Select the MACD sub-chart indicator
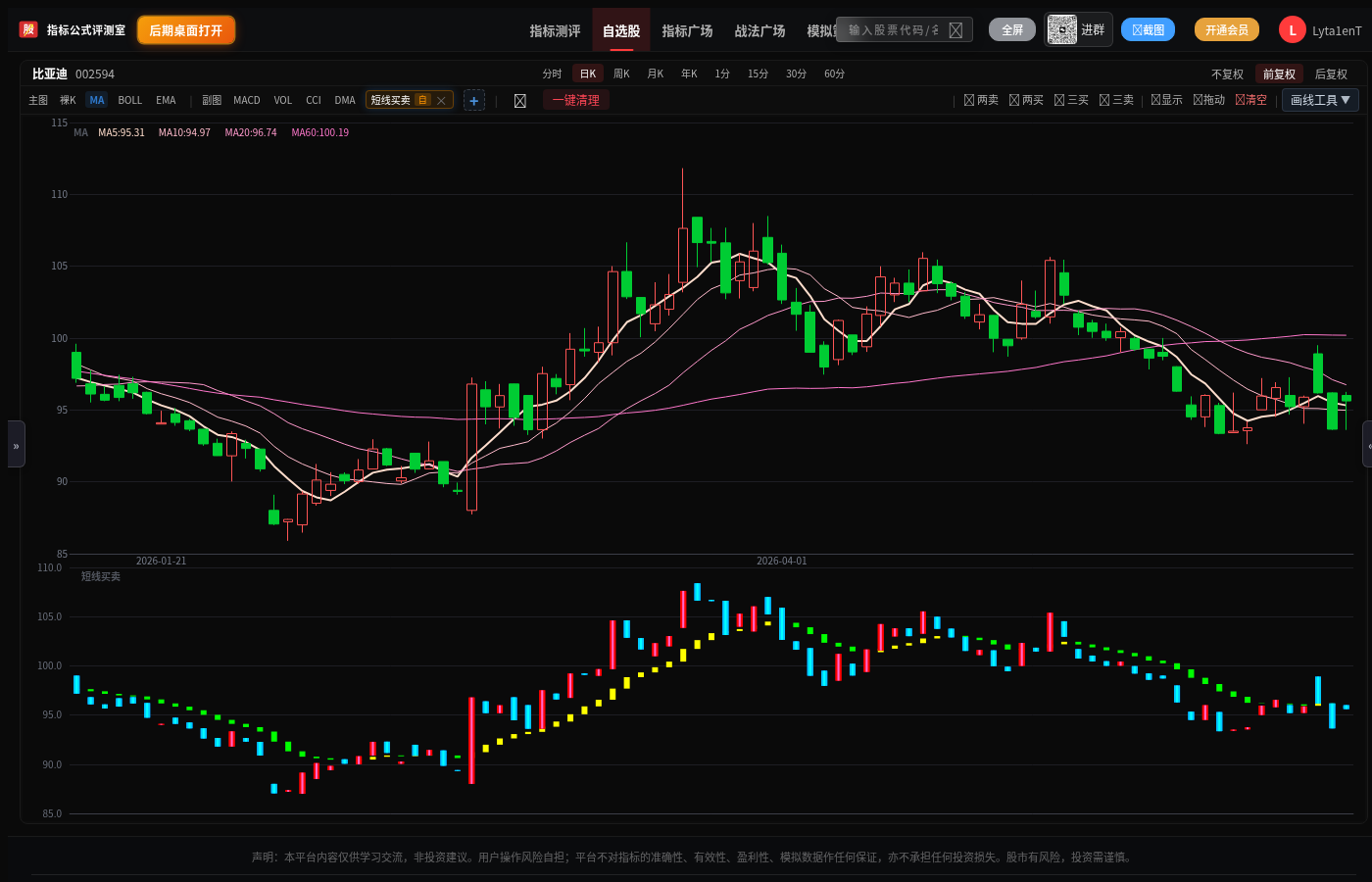The image size is (1372, 882). [247, 100]
